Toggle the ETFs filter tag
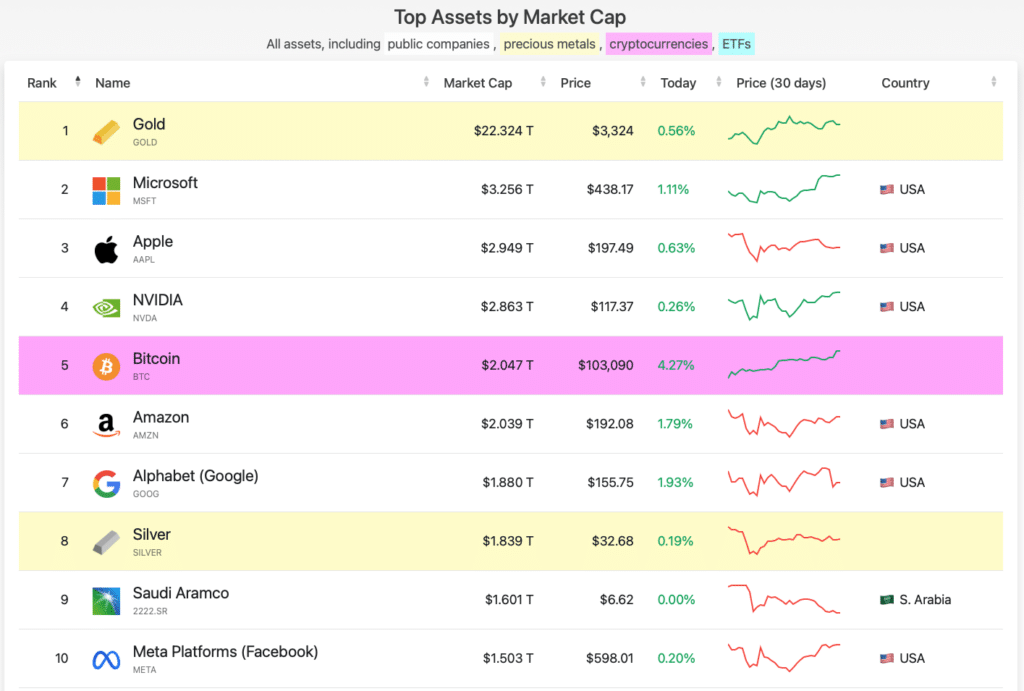The image size is (1024, 691). click(x=736, y=44)
